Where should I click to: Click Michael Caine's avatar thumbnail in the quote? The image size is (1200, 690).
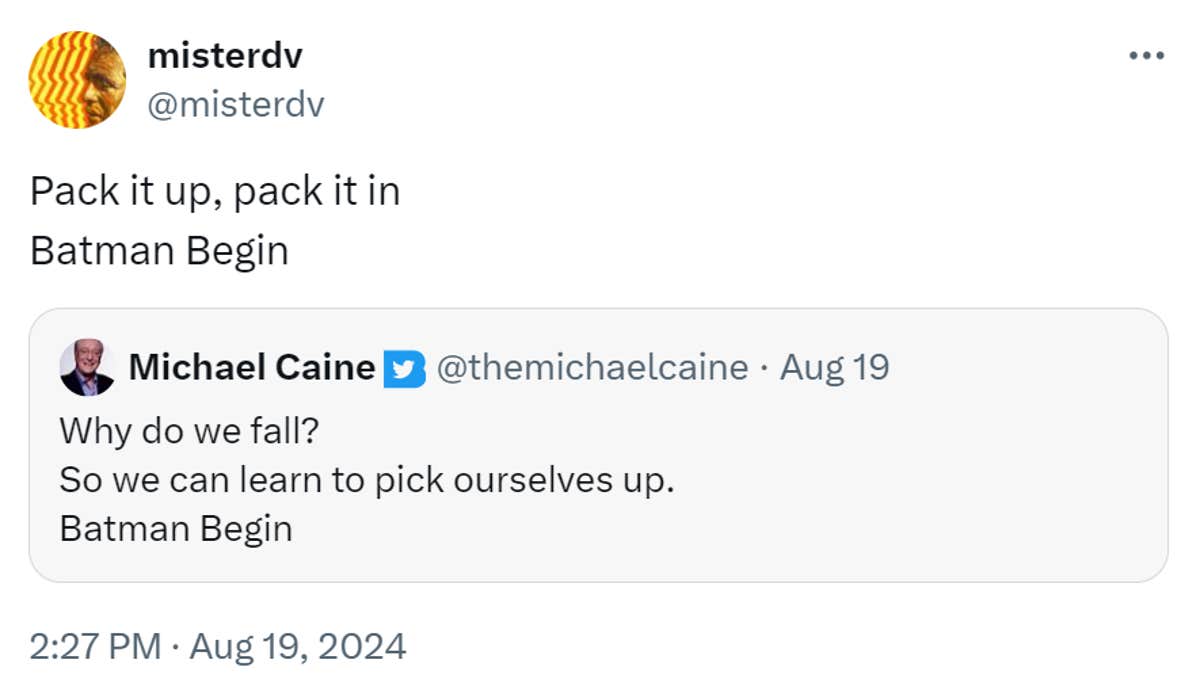pos(88,366)
